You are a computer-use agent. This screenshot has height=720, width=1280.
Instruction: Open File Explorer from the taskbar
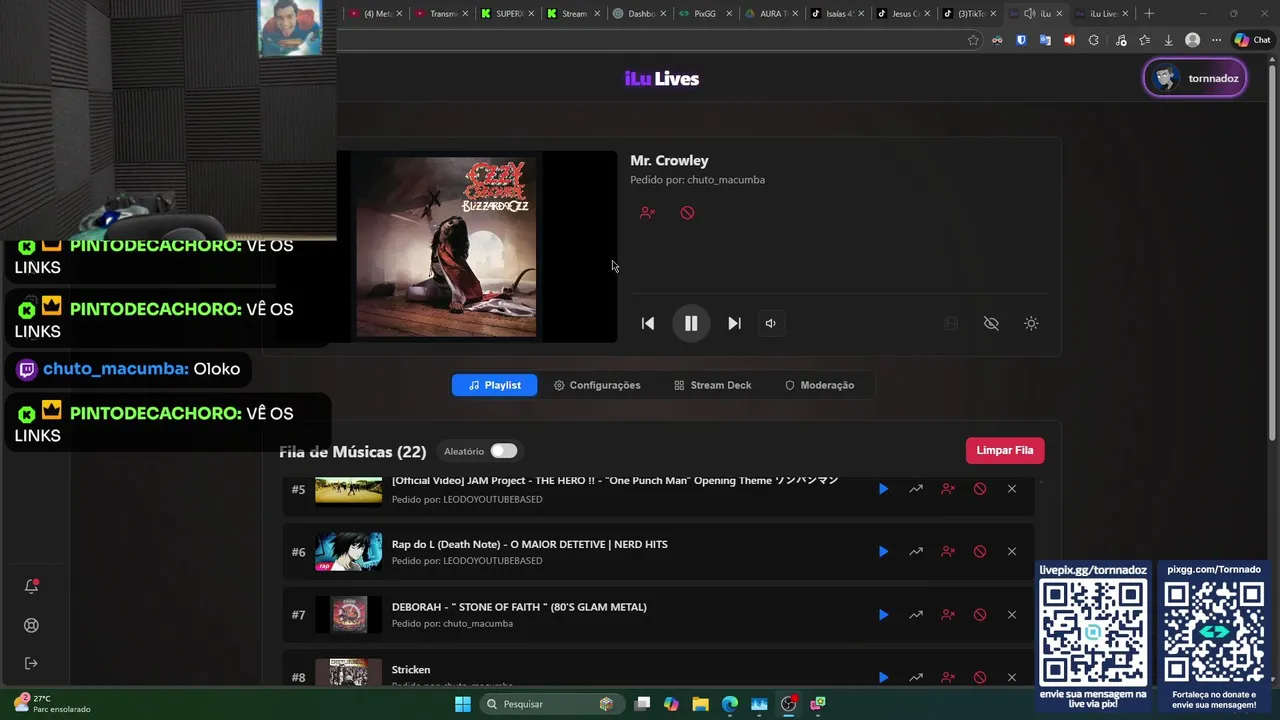click(700, 704)
